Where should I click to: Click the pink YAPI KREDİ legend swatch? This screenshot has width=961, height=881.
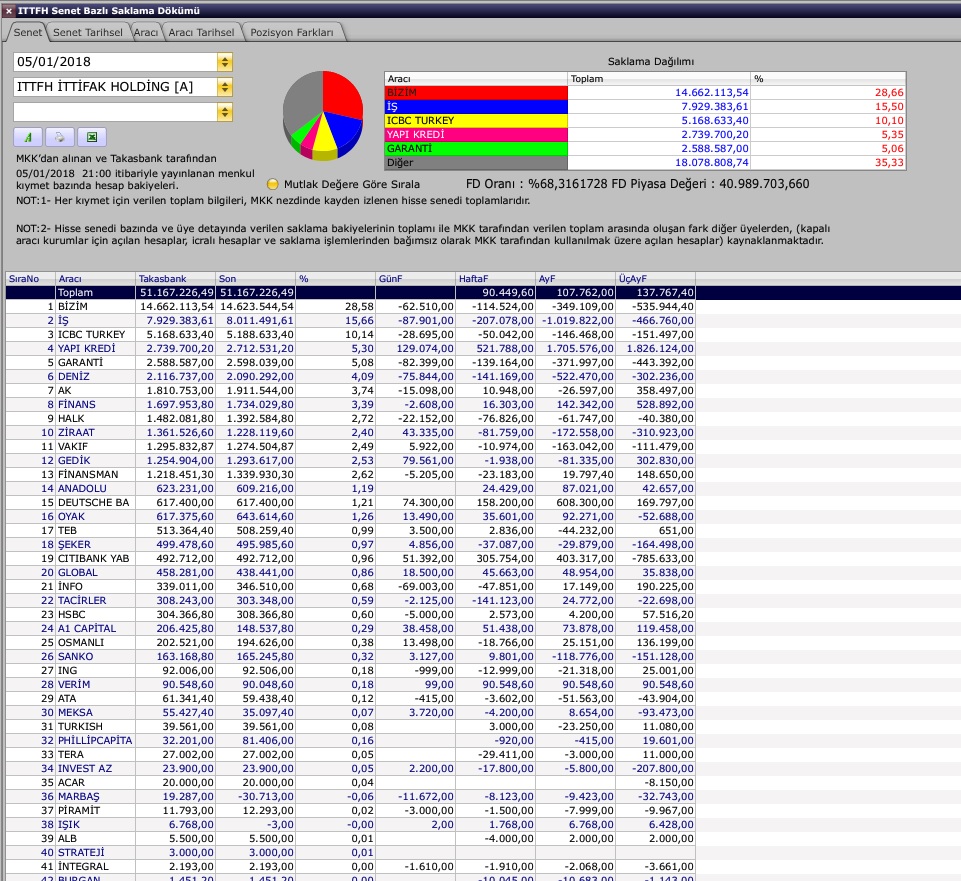coord(476,135)
